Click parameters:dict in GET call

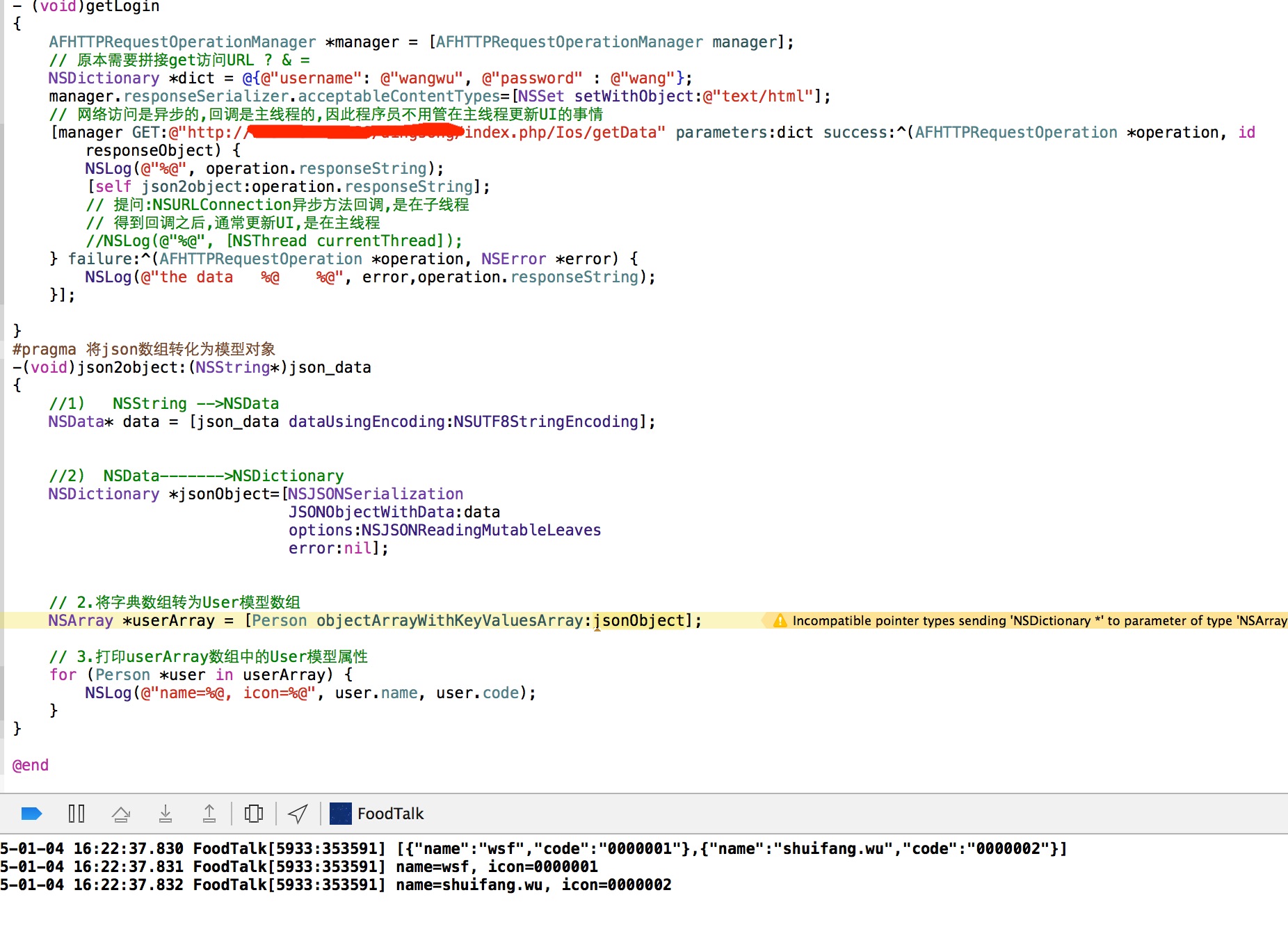point(744,132)
